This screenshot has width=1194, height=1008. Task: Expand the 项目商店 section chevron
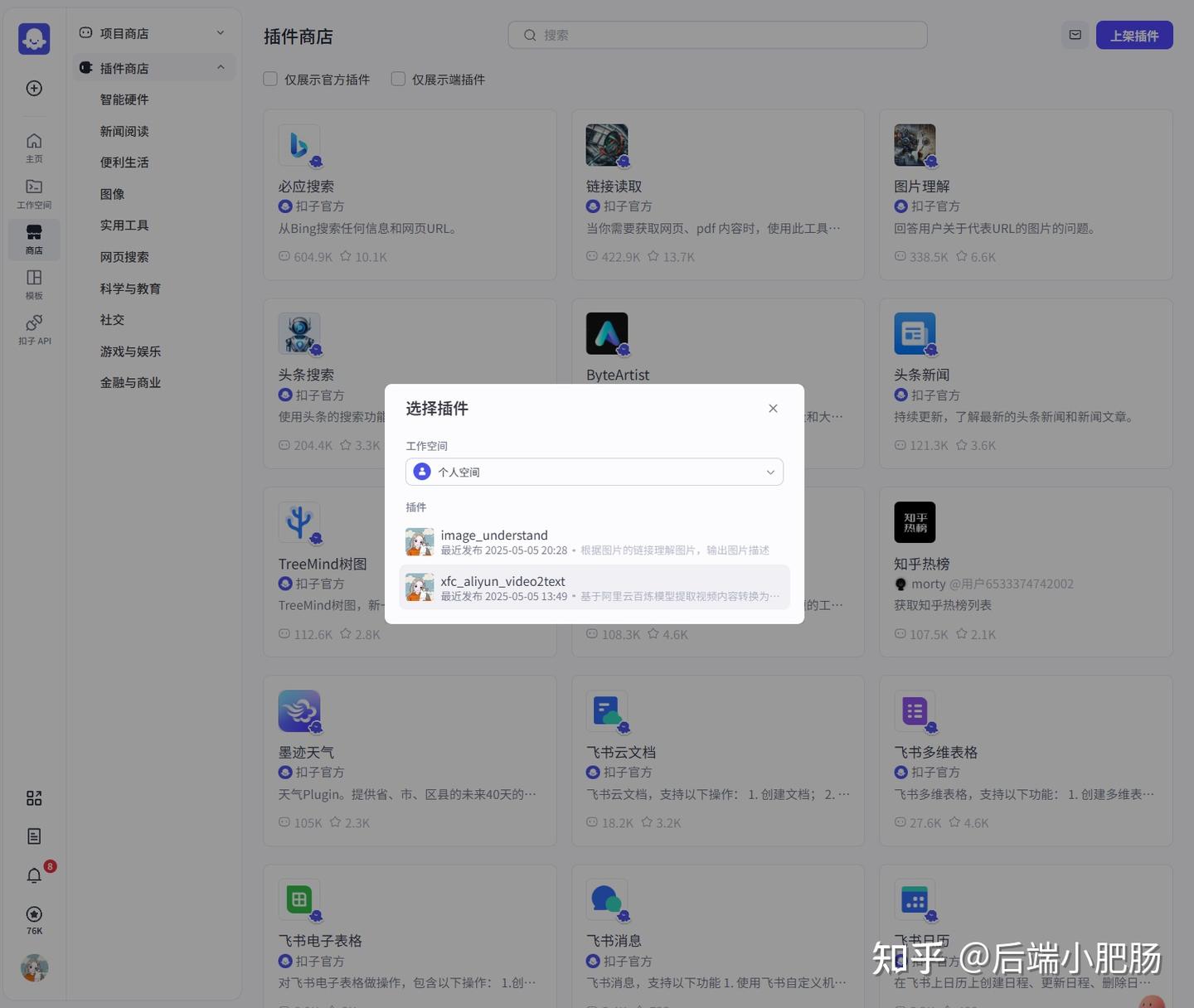coord(221,33)
